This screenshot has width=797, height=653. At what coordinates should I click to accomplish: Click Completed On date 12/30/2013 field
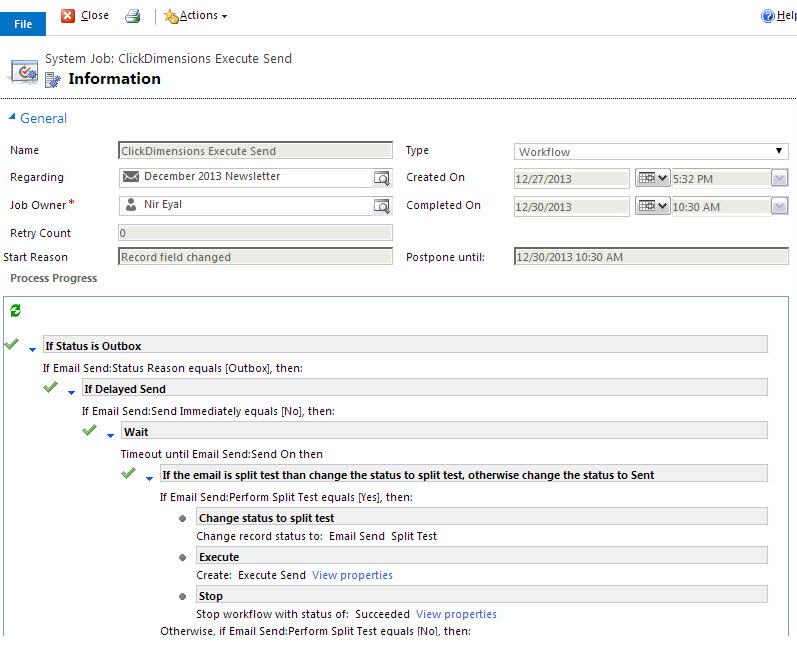pyautogui.click(x=571, y=207)
